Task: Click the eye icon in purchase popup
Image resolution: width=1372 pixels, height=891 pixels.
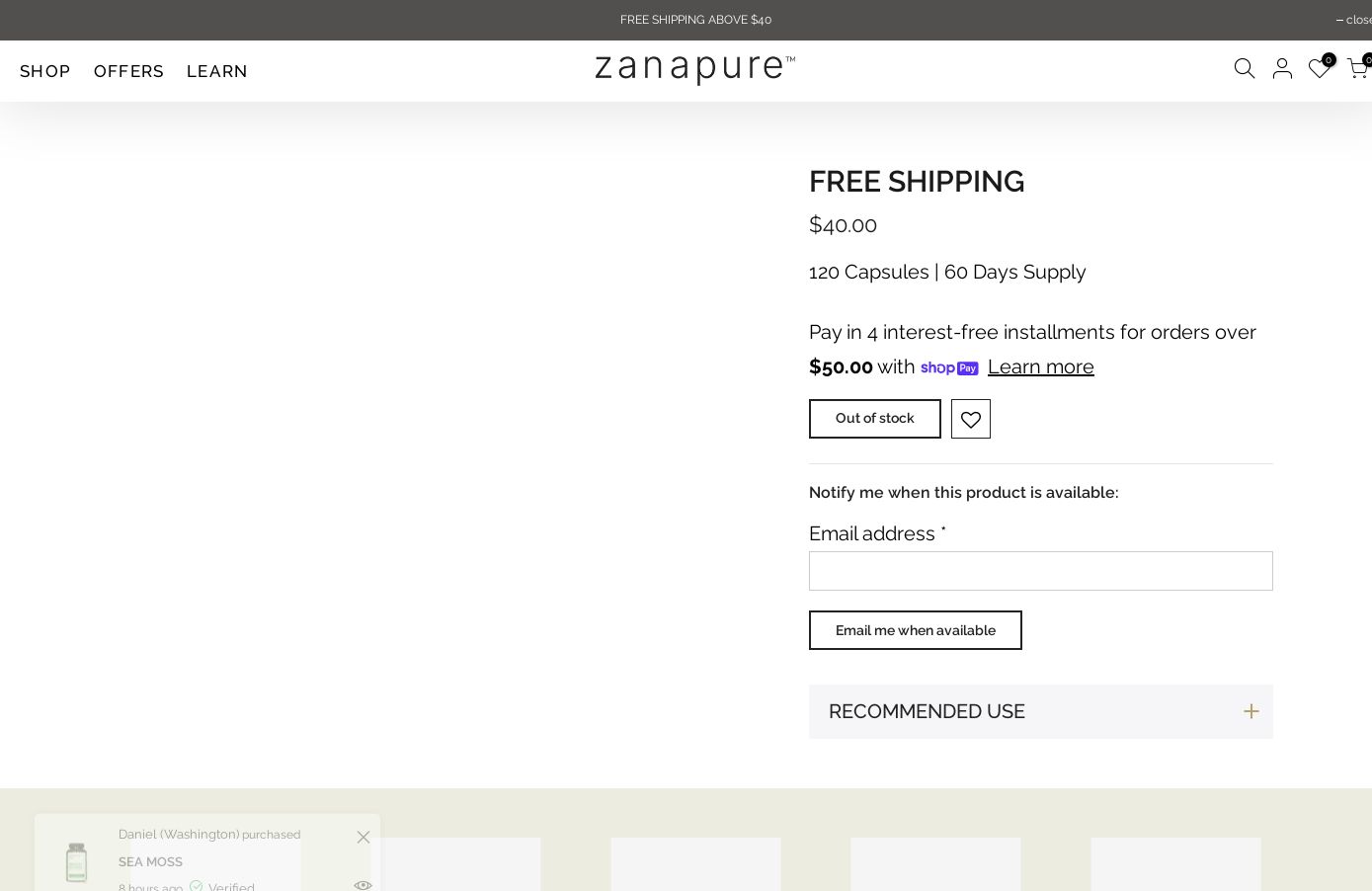Action: coord(363,884)
